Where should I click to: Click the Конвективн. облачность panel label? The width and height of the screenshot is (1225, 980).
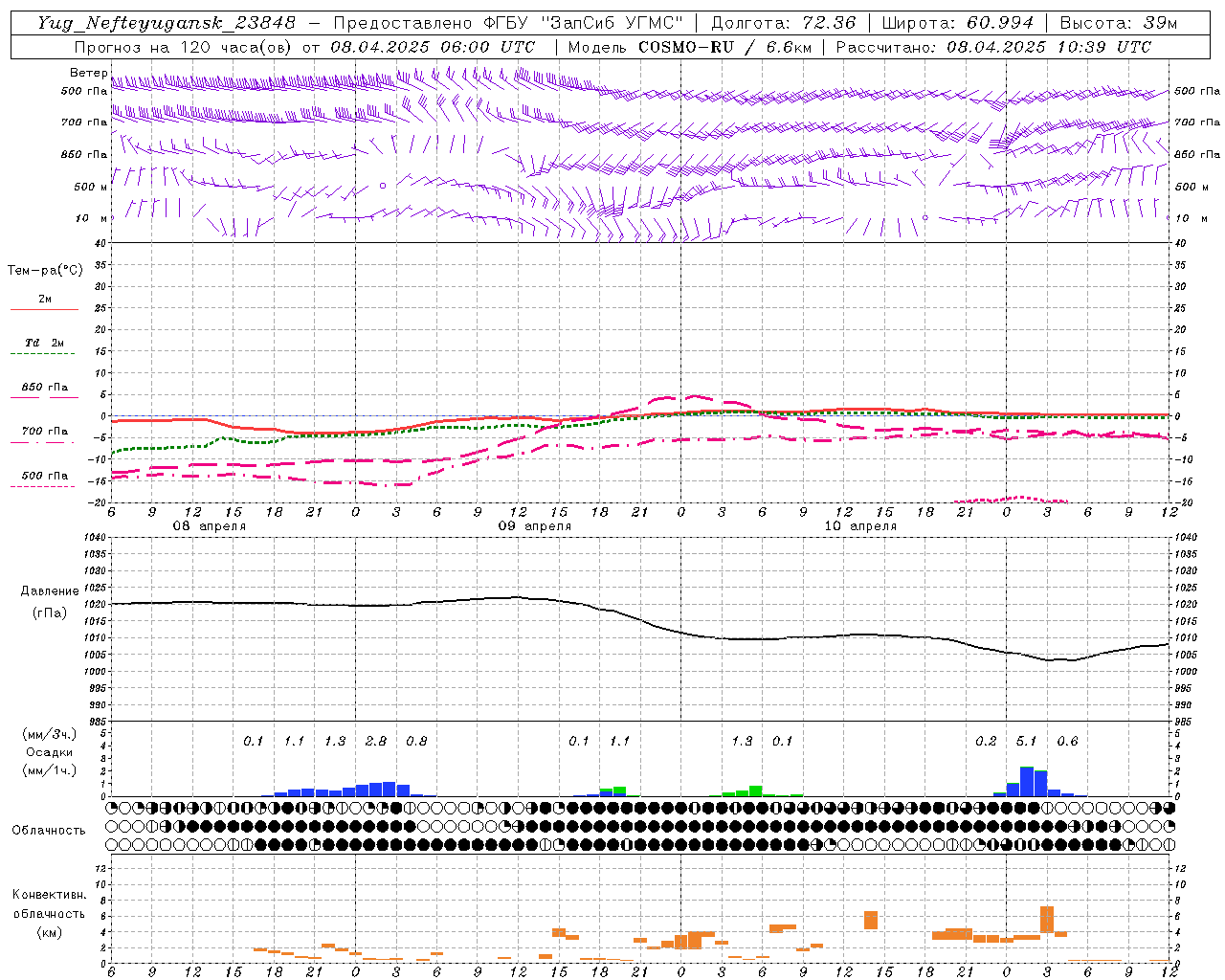[x=49, y=904]
